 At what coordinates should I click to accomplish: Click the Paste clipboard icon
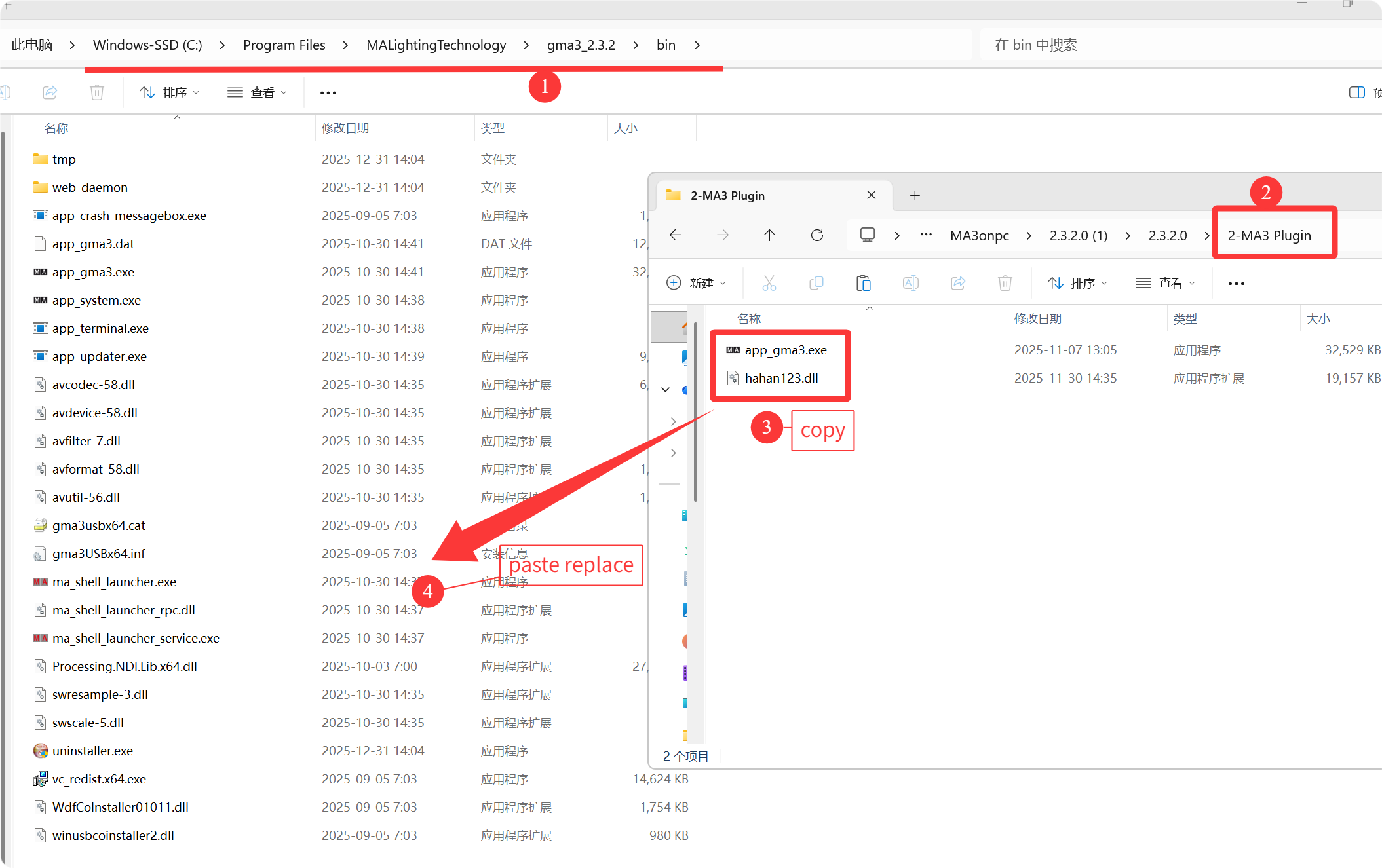click(x=863, y=283)
